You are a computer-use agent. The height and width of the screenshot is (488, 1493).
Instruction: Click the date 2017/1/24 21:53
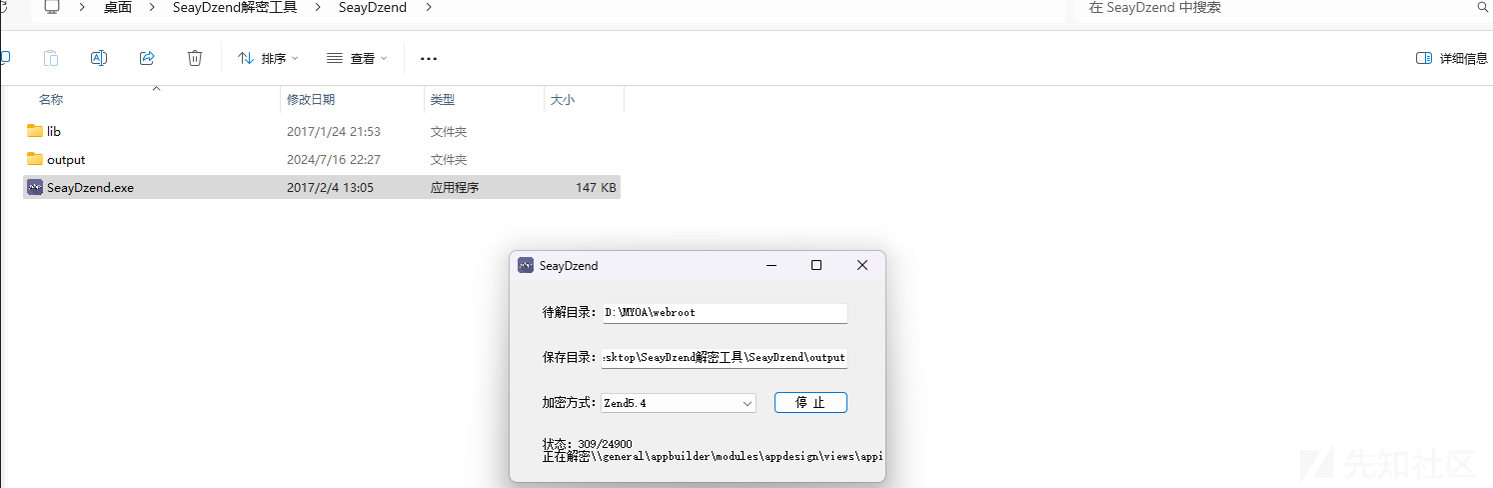click(x=334, y=131)
